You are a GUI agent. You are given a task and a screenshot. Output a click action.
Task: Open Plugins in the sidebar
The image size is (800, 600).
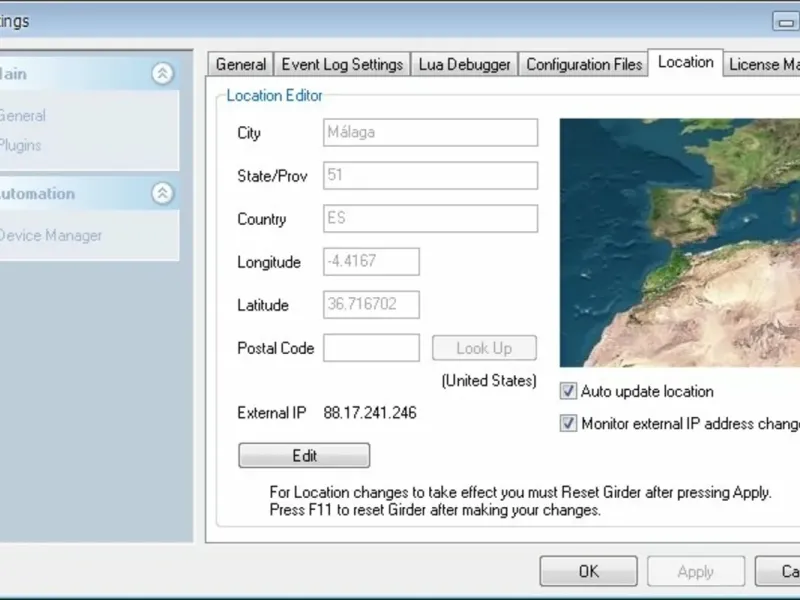[x=20, y=145]
